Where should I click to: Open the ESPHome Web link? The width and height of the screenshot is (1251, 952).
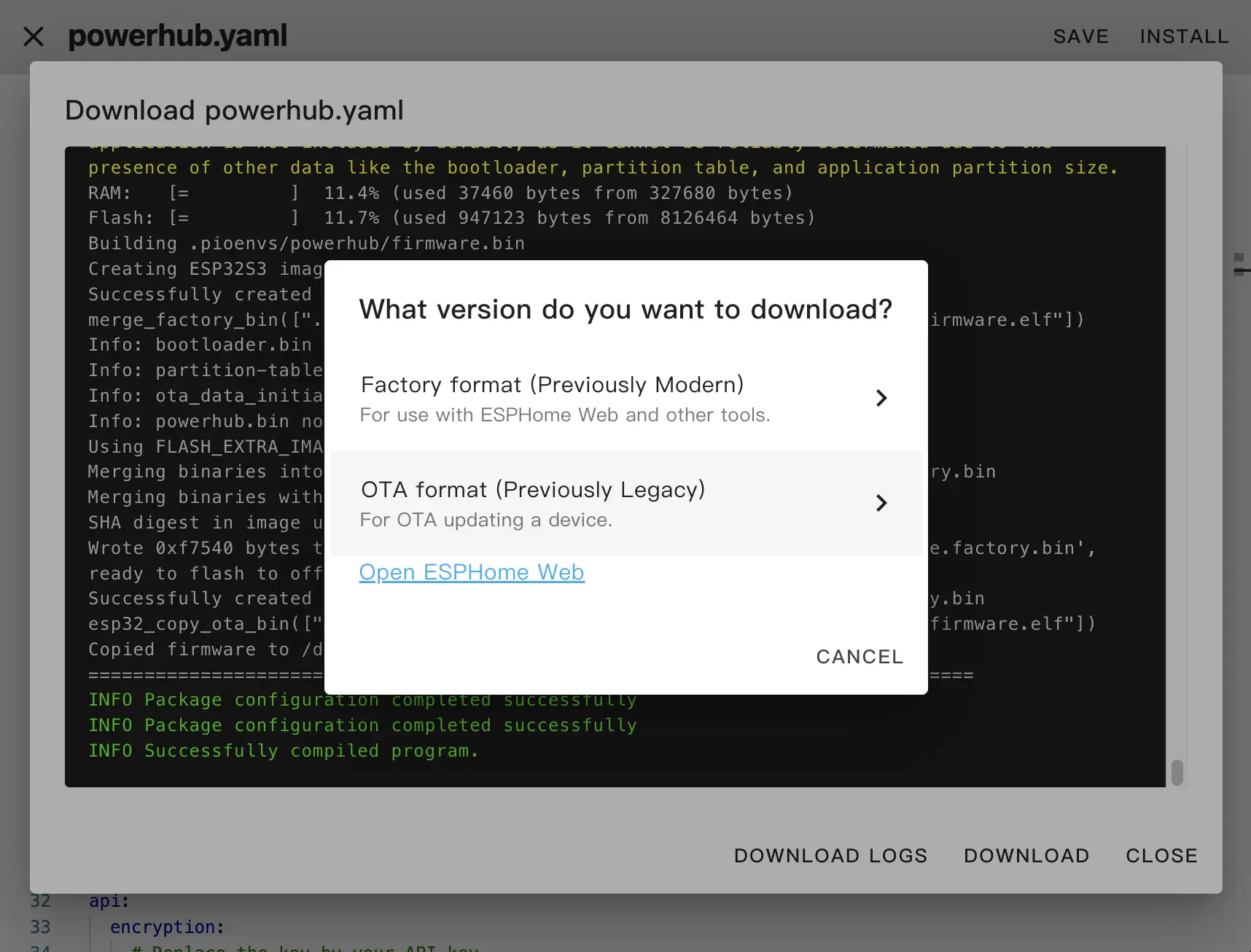[471, 572]
